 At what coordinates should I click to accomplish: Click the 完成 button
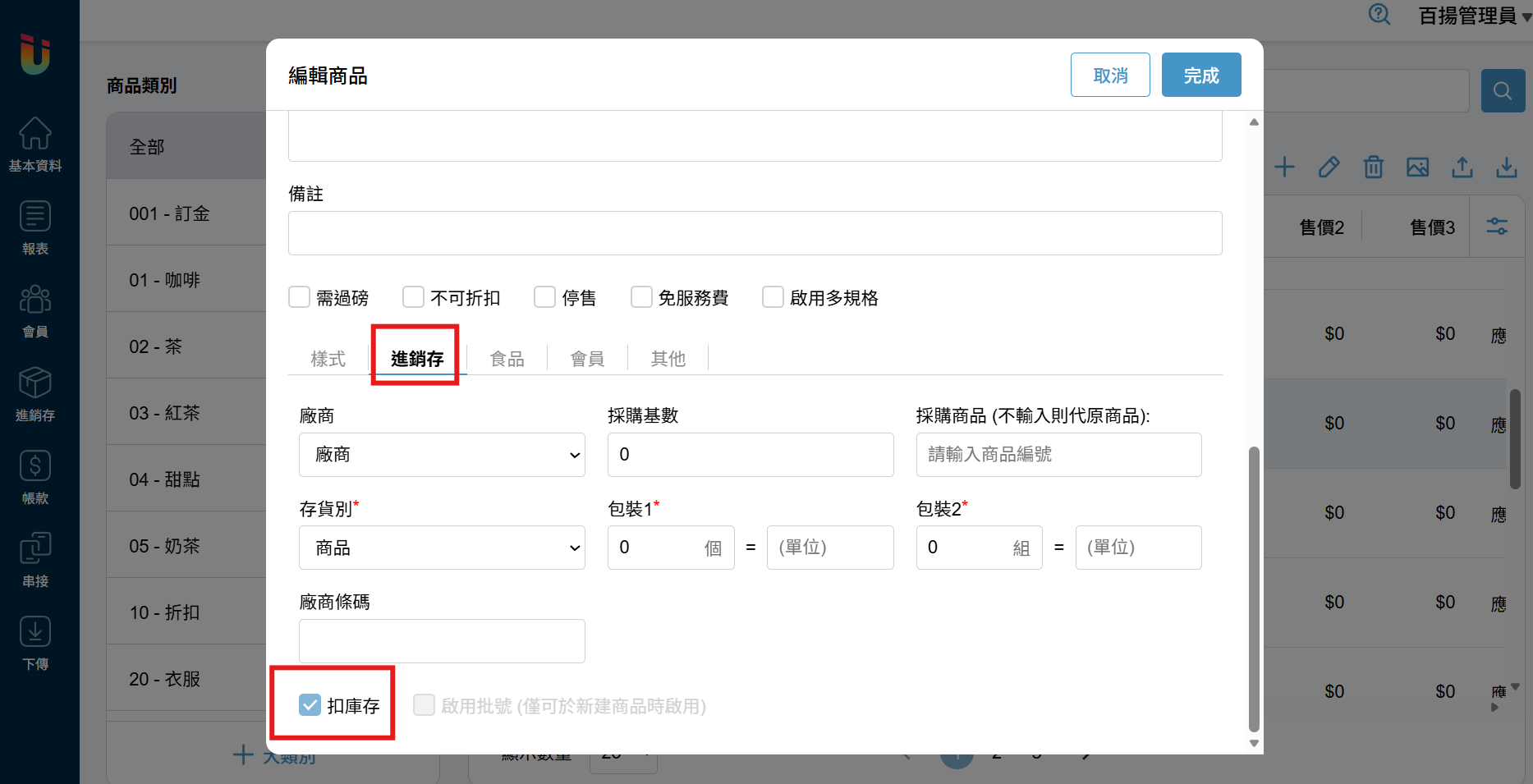(x=1200, y=76)
